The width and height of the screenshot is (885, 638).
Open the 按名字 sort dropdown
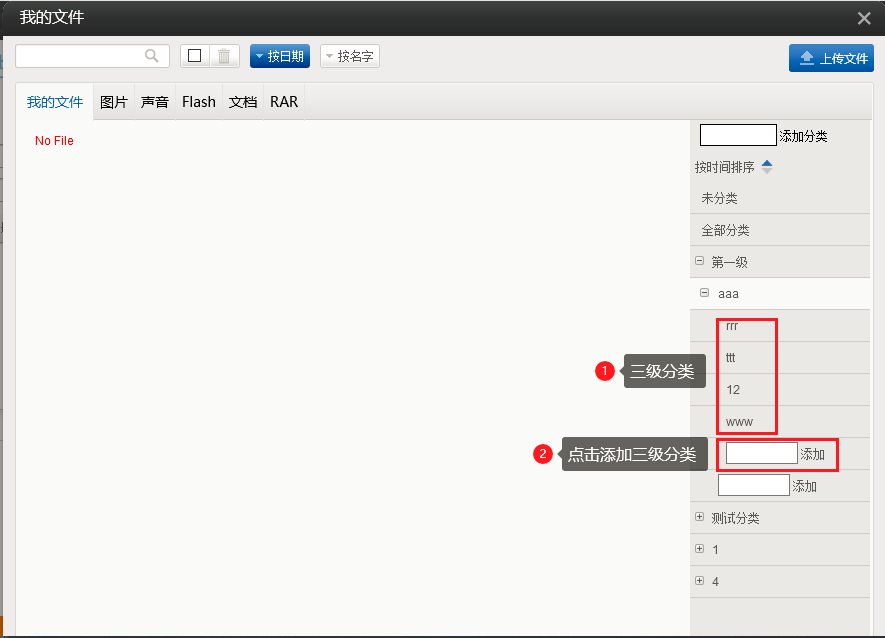click(x=350, y=56)
